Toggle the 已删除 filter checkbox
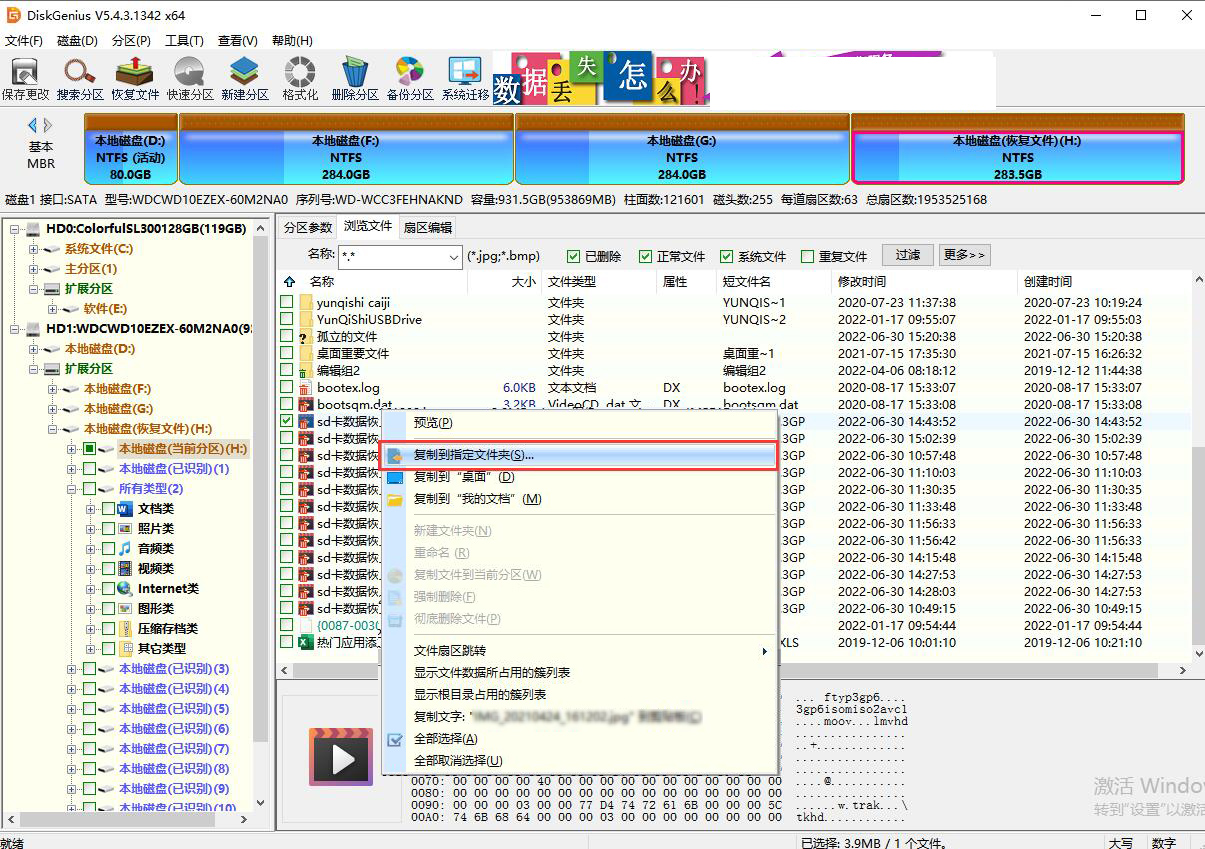The height and width of the screenshot is (849, 1205). [x=574, y=256]
